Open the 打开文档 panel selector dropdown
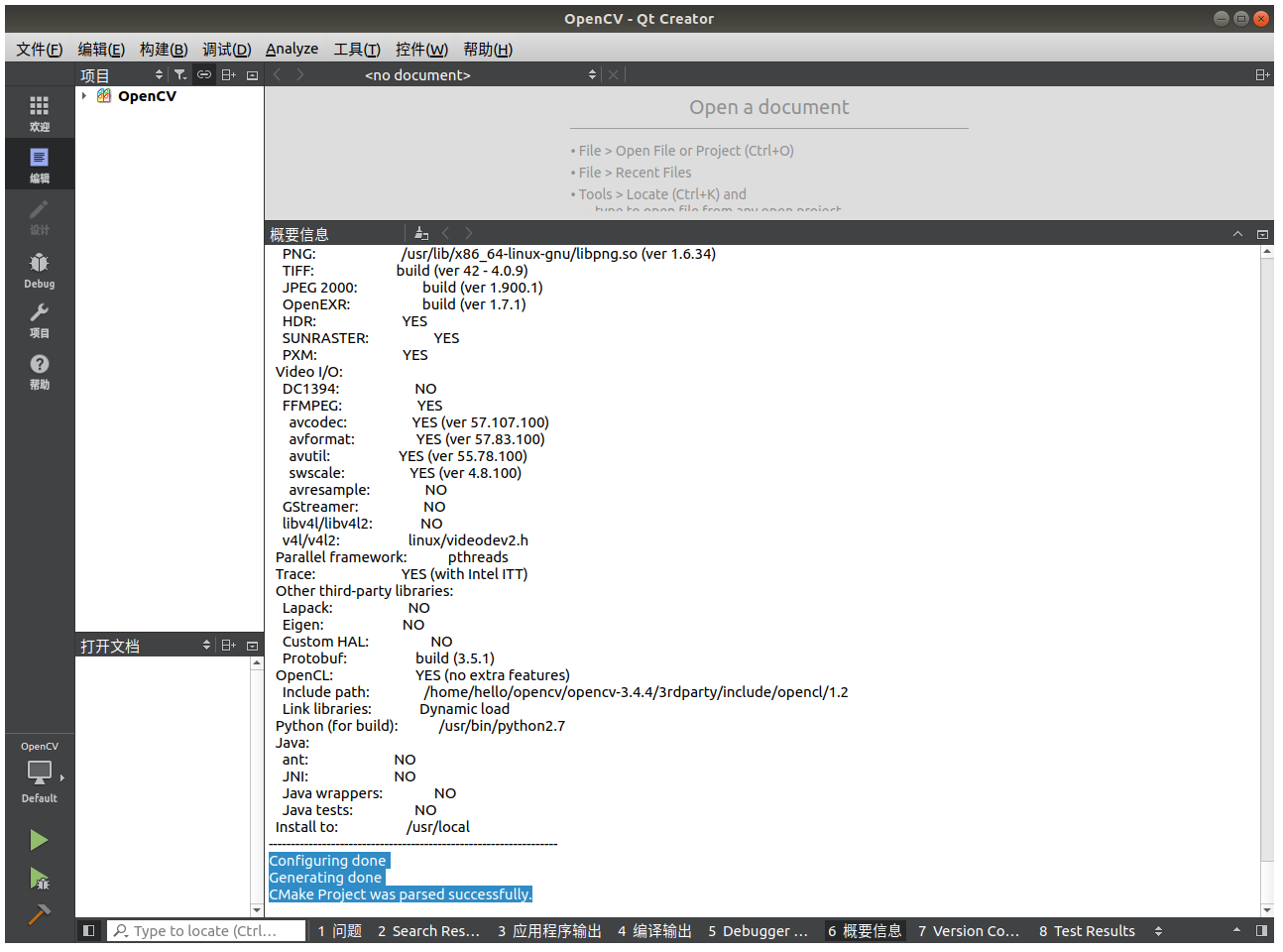 click(x=145, y=645)
